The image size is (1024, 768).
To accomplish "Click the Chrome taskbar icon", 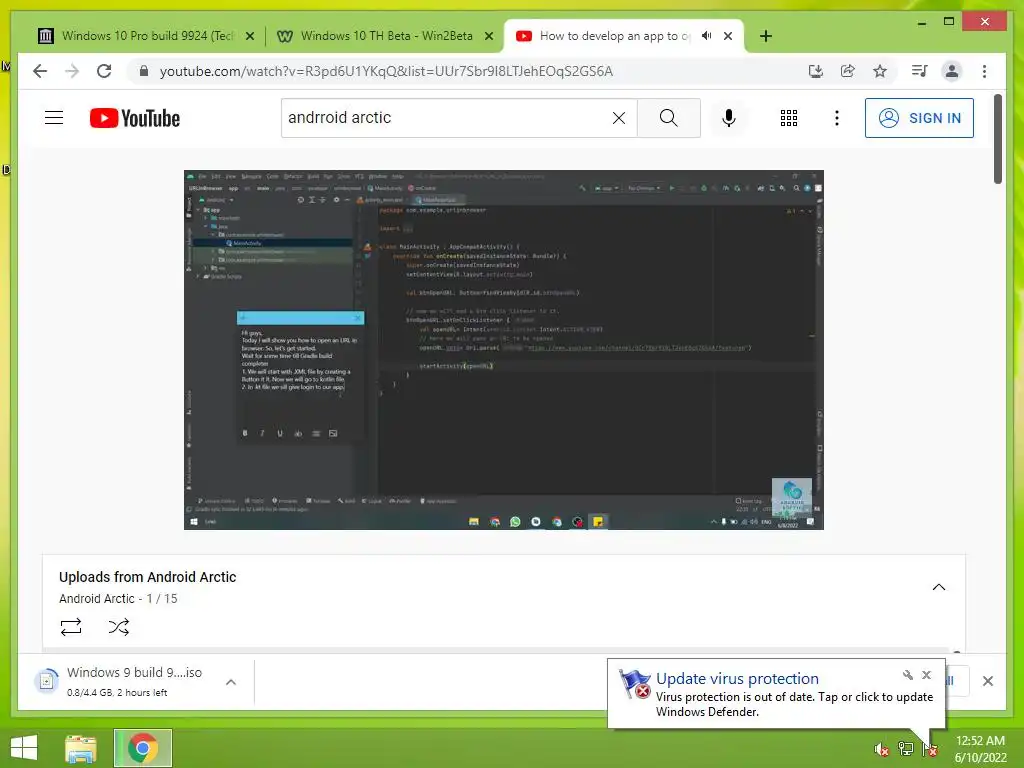I will [143, 748].
